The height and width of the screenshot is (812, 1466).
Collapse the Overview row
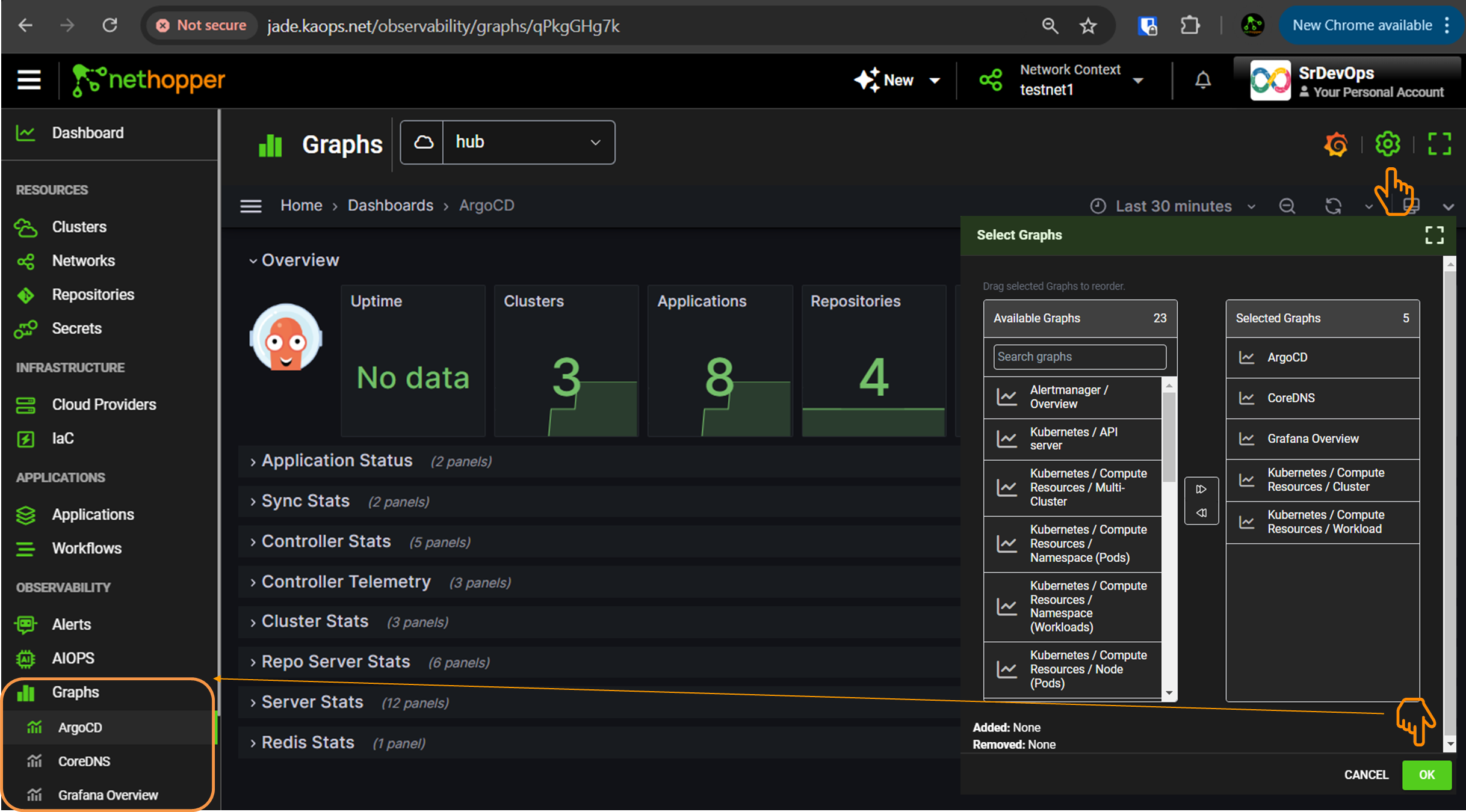point(294,260)
